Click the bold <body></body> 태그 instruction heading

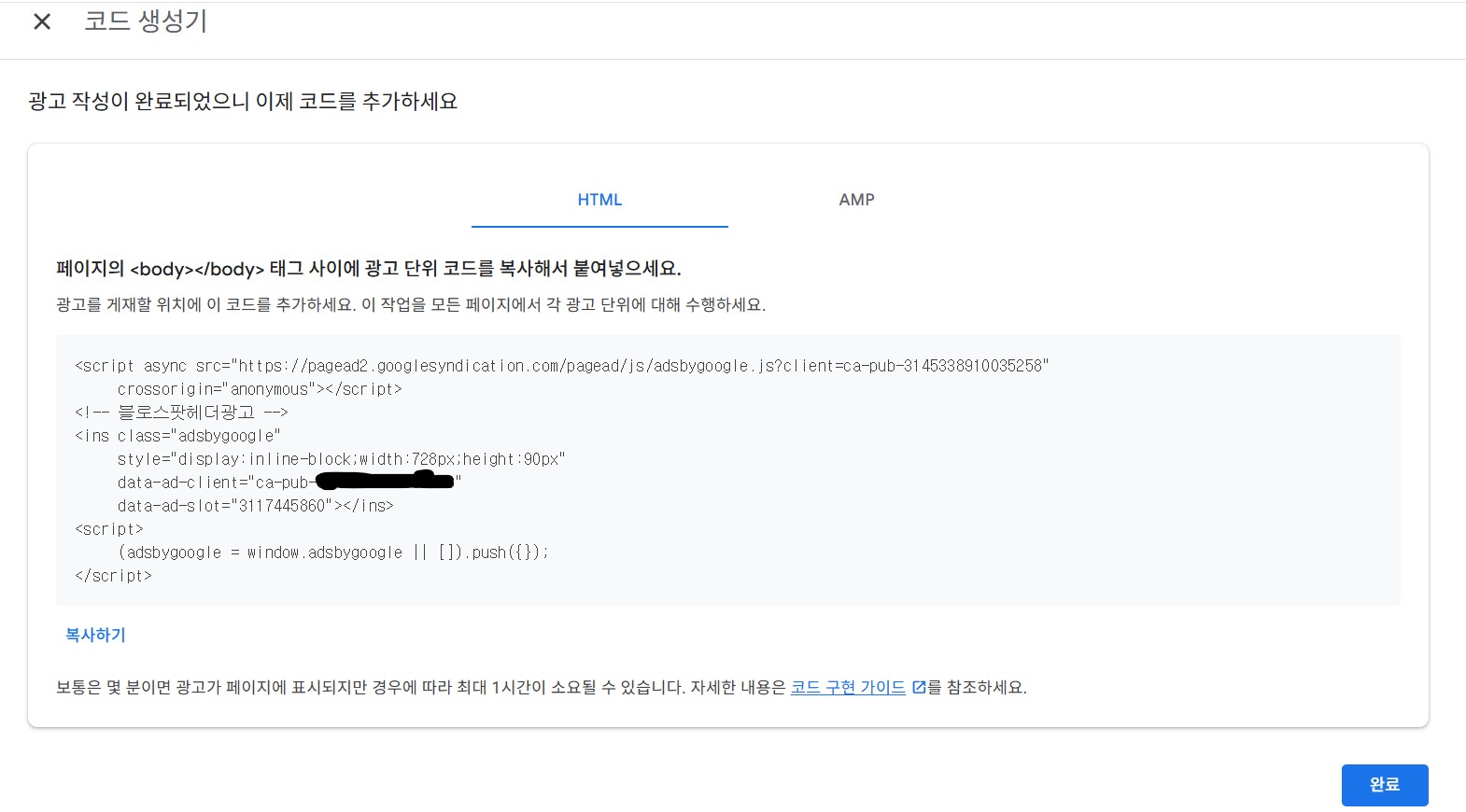click(x=369, y=269)
